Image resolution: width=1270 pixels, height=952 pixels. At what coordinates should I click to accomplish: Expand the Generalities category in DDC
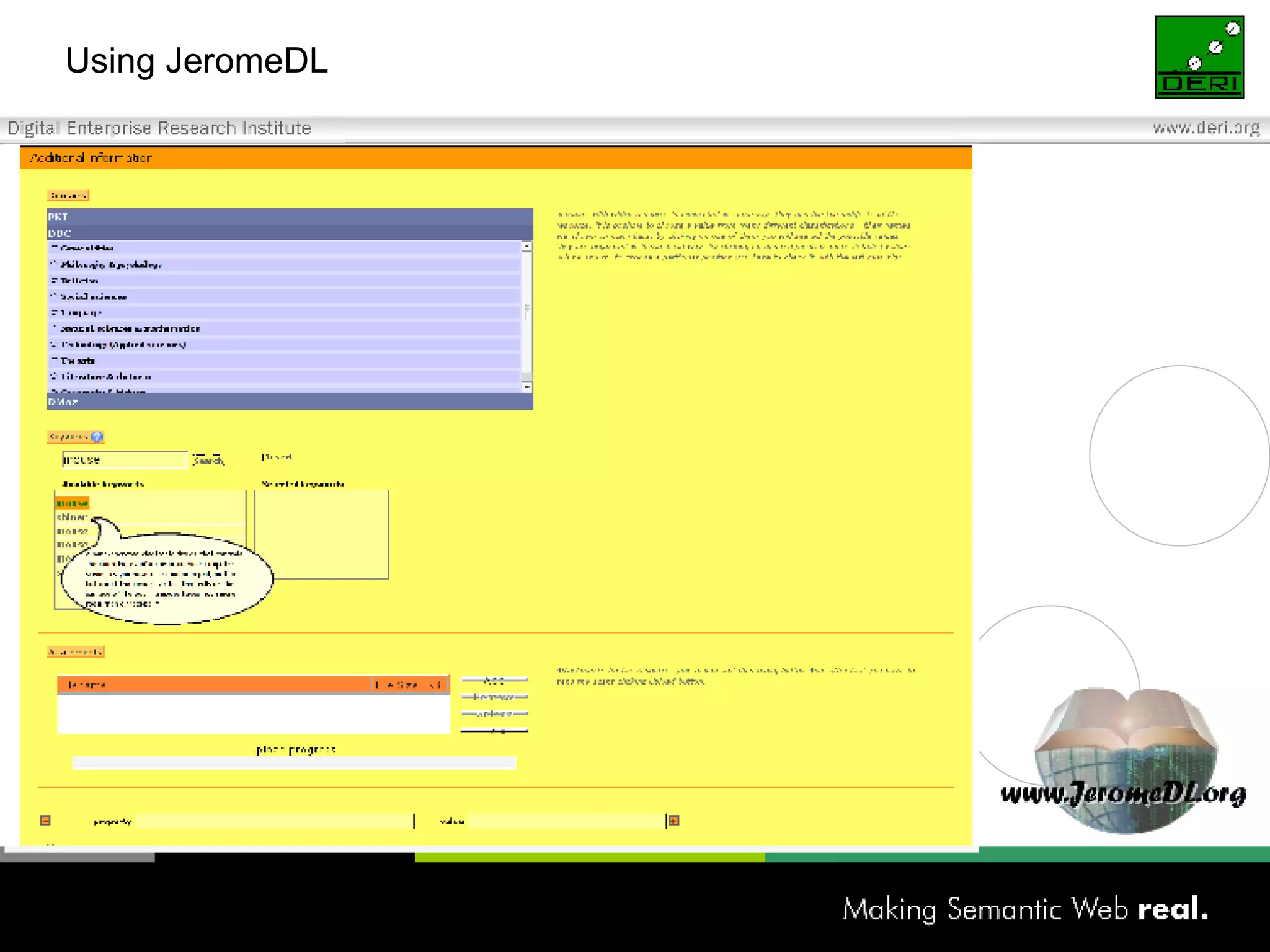pyautogui.click(x=55, y=248)
